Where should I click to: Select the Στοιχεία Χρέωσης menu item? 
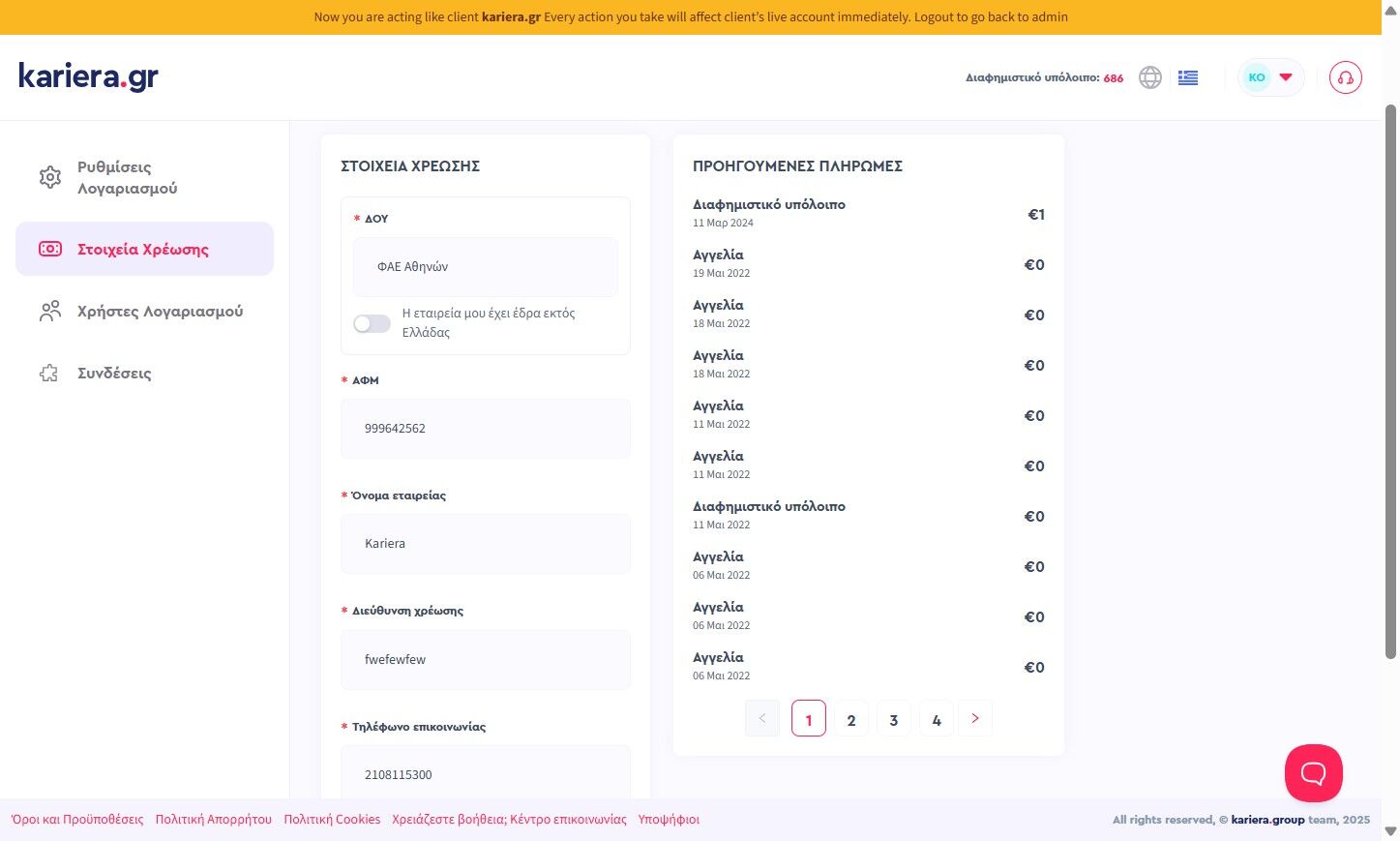pos(144,249)
